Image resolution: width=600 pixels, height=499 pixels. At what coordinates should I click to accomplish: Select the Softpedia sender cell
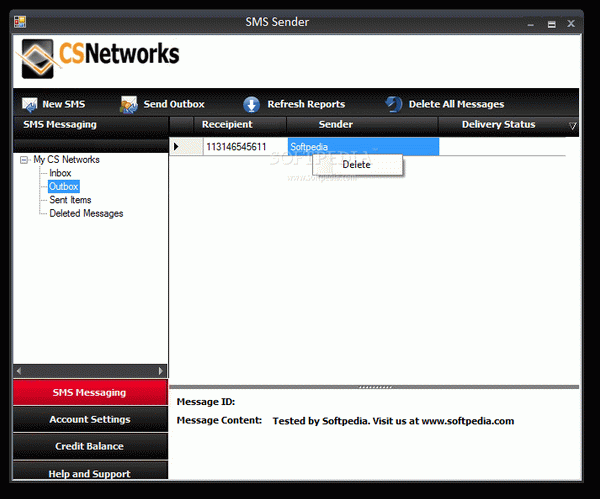[x=363, y=147]
